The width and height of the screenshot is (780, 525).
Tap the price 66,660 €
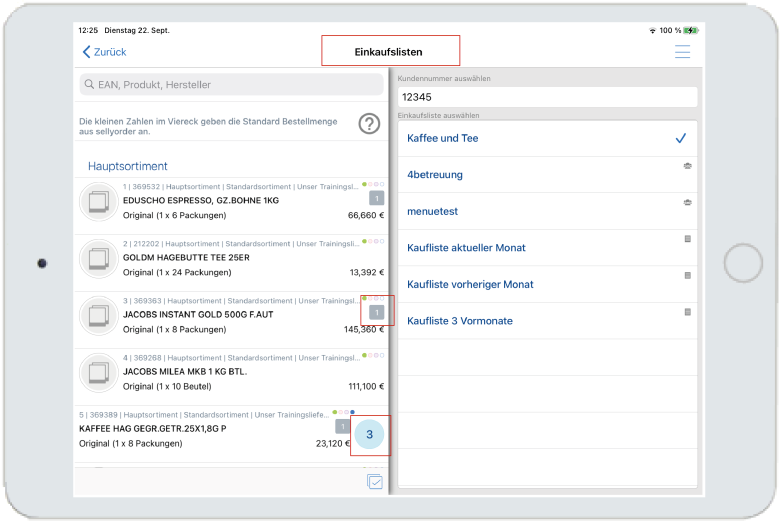(x=366, y=215)
